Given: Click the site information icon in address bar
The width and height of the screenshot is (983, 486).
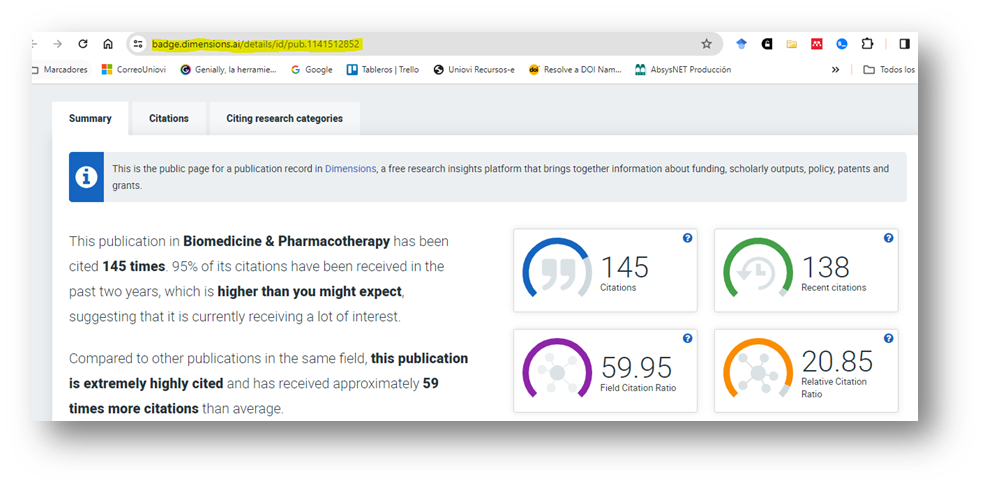Looking at the screenshot, I should tap(138, 44).
